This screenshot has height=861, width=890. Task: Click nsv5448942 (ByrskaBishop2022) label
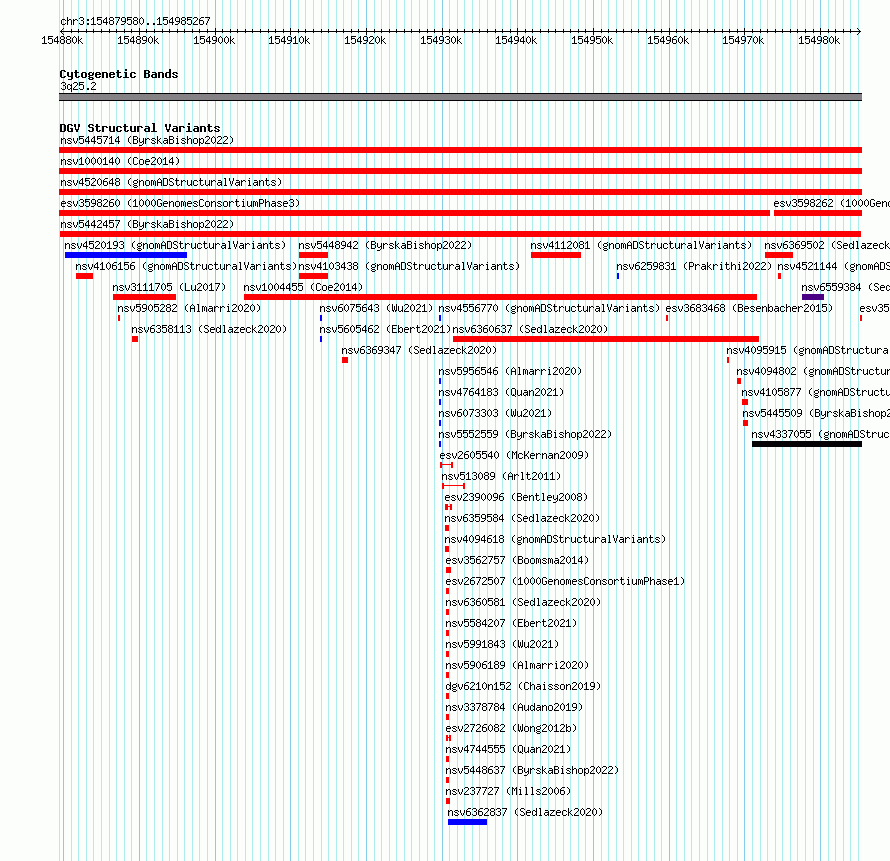(385, 245)
